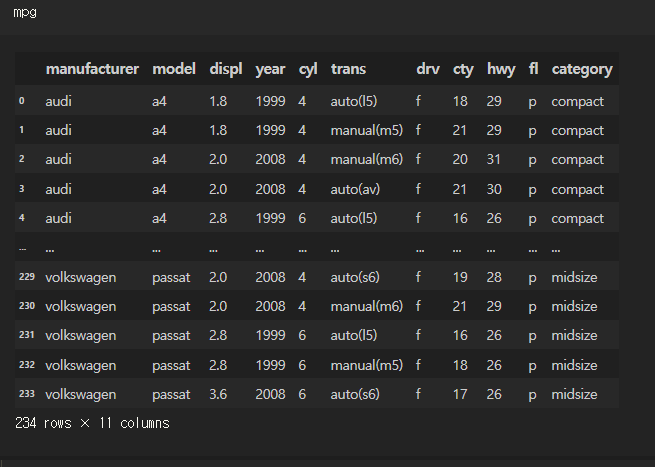Click 'passat' in row 230
The height and width of the screenshot is (467, 655).
[171, 307]
